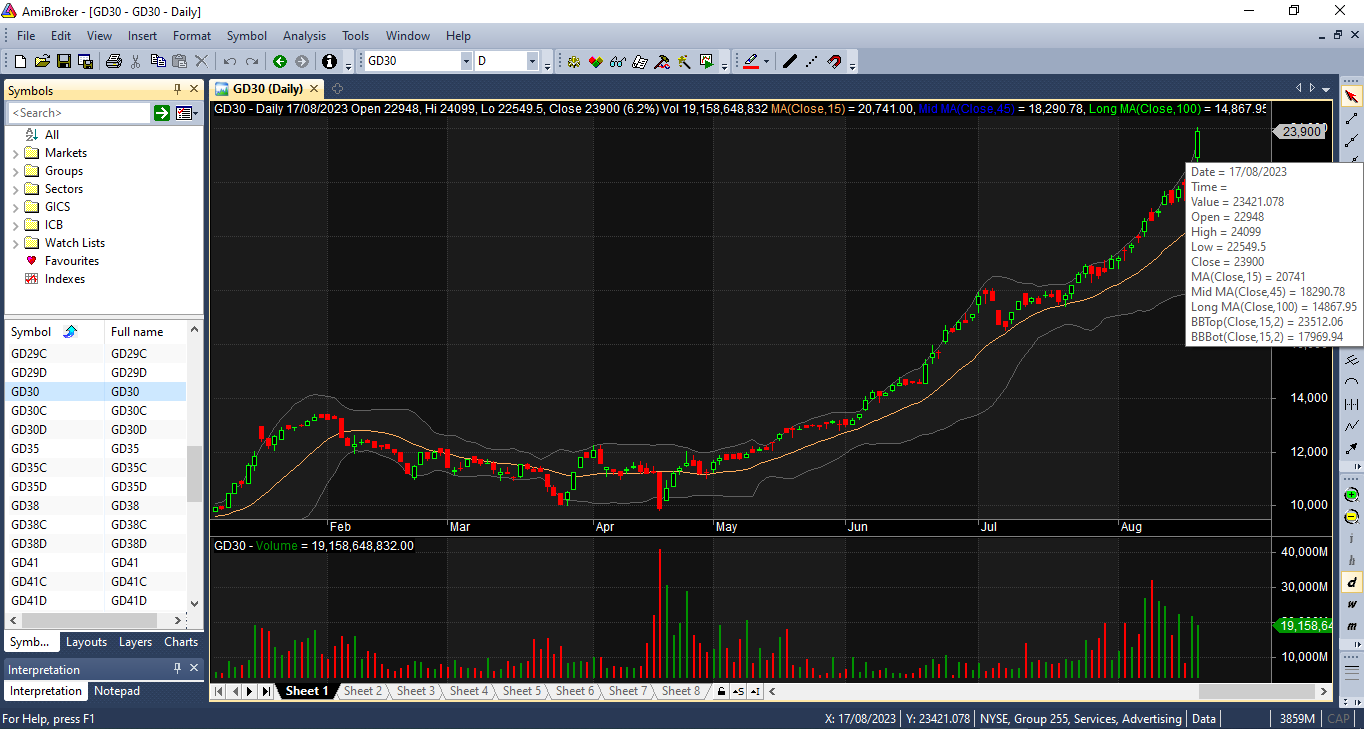Screen dimensions: 1364x729
Task: Open the Formula Editor notepad icon
Action: click(639, 61)
